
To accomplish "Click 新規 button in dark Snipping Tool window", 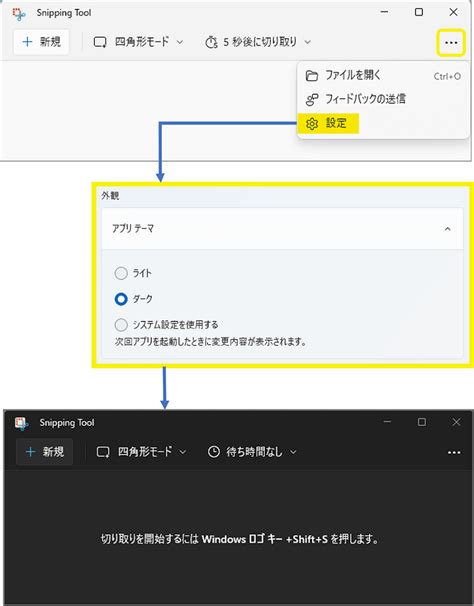I will pyautogui.click(x=44, y=451).
